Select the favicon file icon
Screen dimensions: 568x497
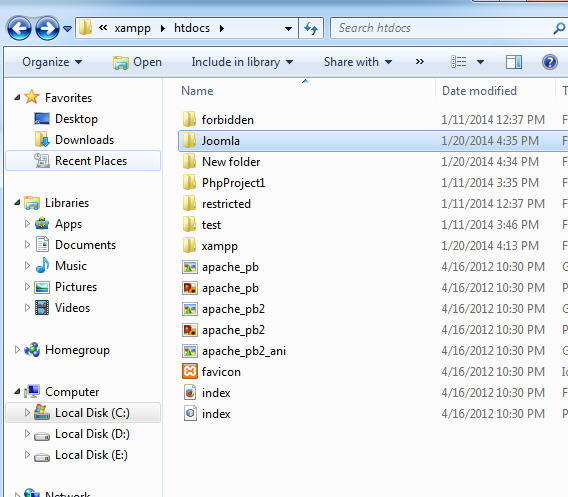190,371
